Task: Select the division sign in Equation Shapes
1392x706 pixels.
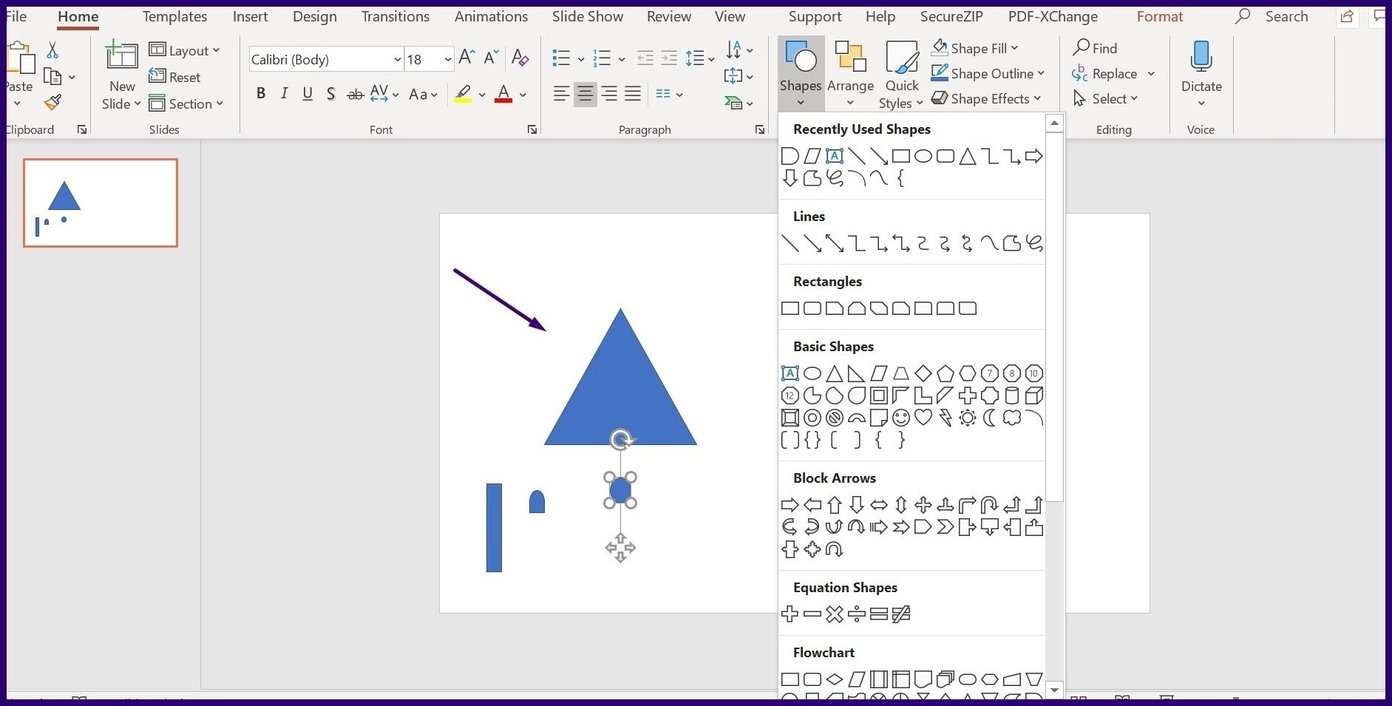Action: click(x=856, y=614)
